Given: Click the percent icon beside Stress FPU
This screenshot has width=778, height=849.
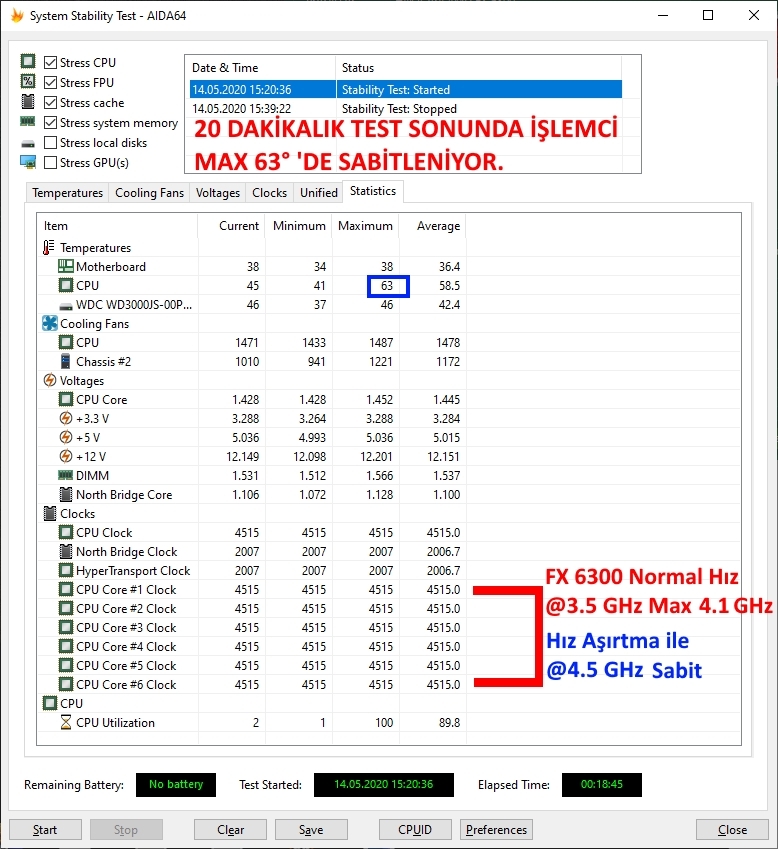Looking at the screenshot, I should coord(28,81).
